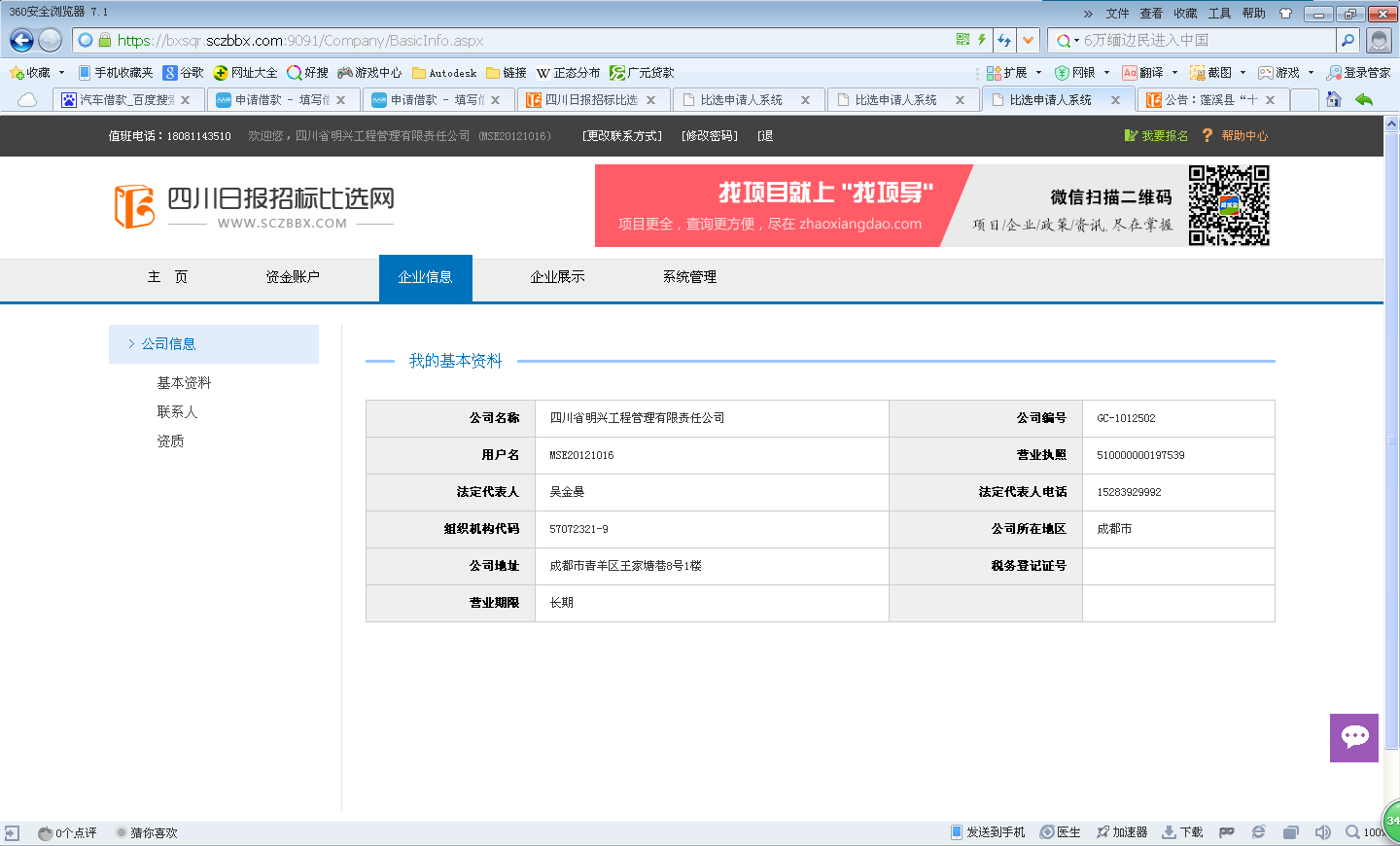
Task: Select 企业展示 in the navigation bar
Action: click(x=557, y=277)
